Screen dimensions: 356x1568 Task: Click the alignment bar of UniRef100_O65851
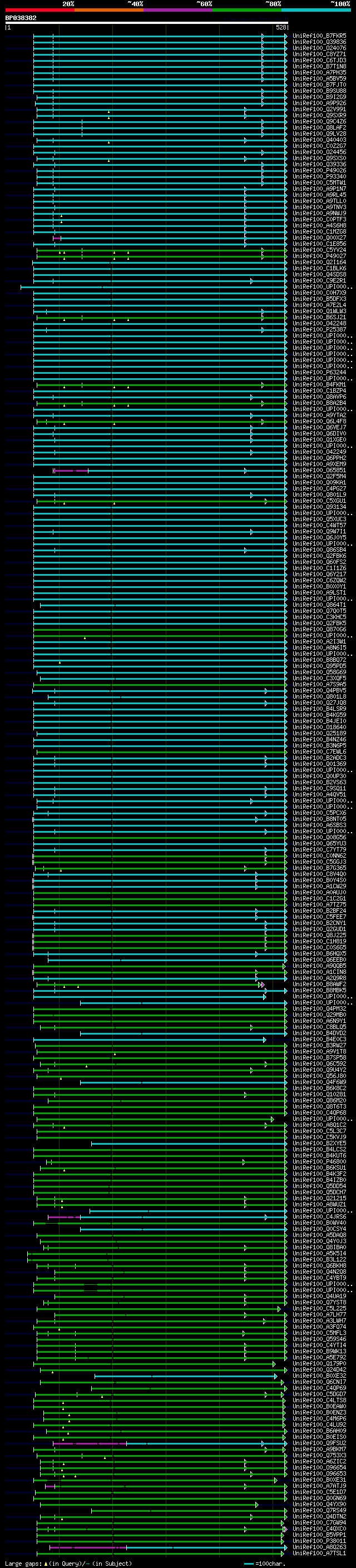(170, 471)
